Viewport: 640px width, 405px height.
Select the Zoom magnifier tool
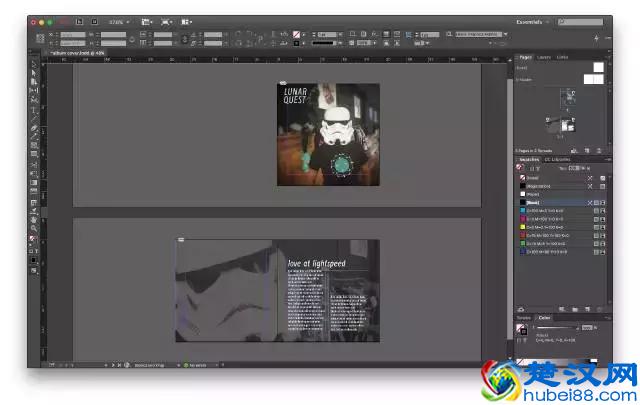(x=33, y=228)
